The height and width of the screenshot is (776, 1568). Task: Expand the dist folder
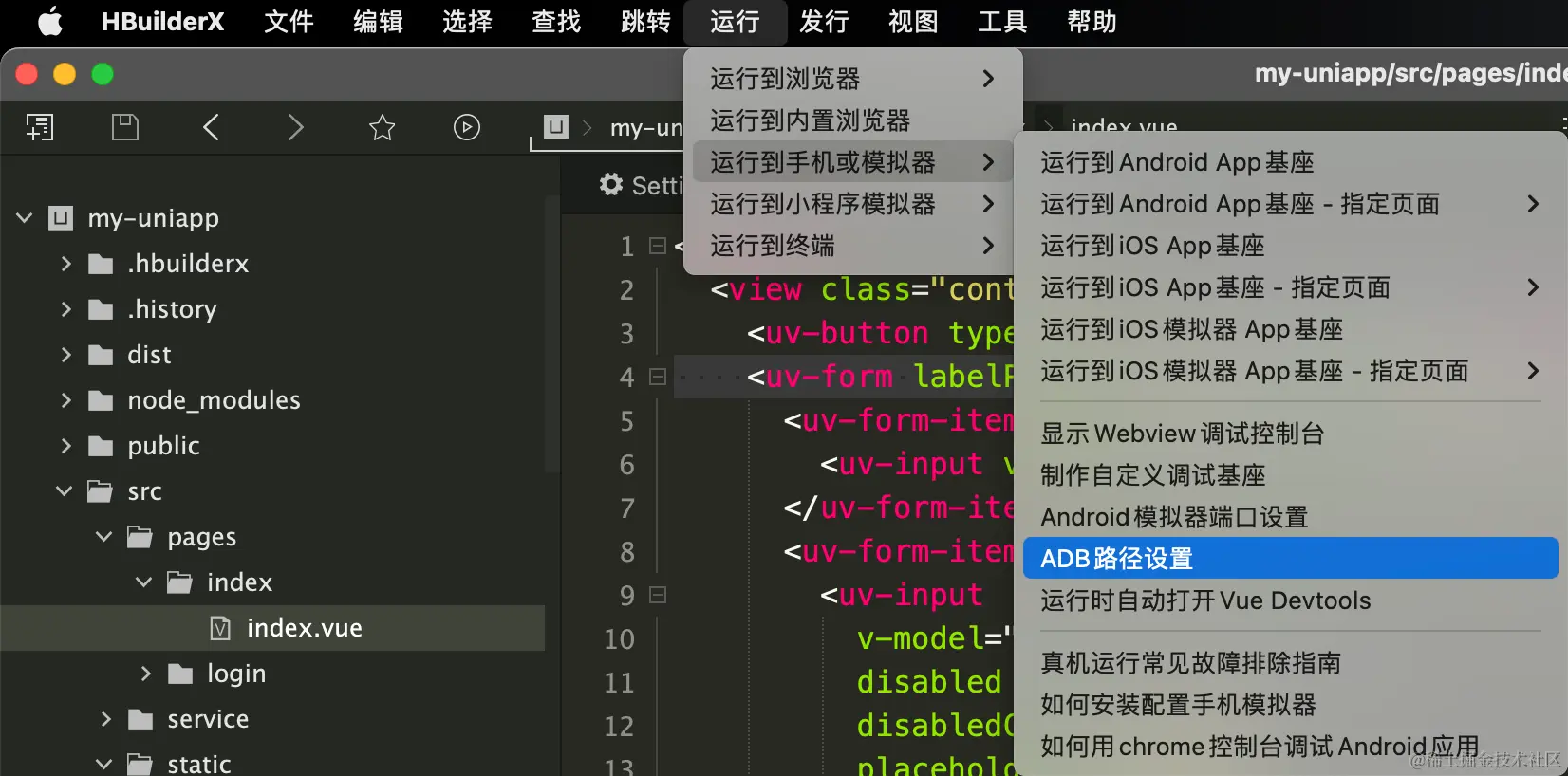(x=65, y=355)
